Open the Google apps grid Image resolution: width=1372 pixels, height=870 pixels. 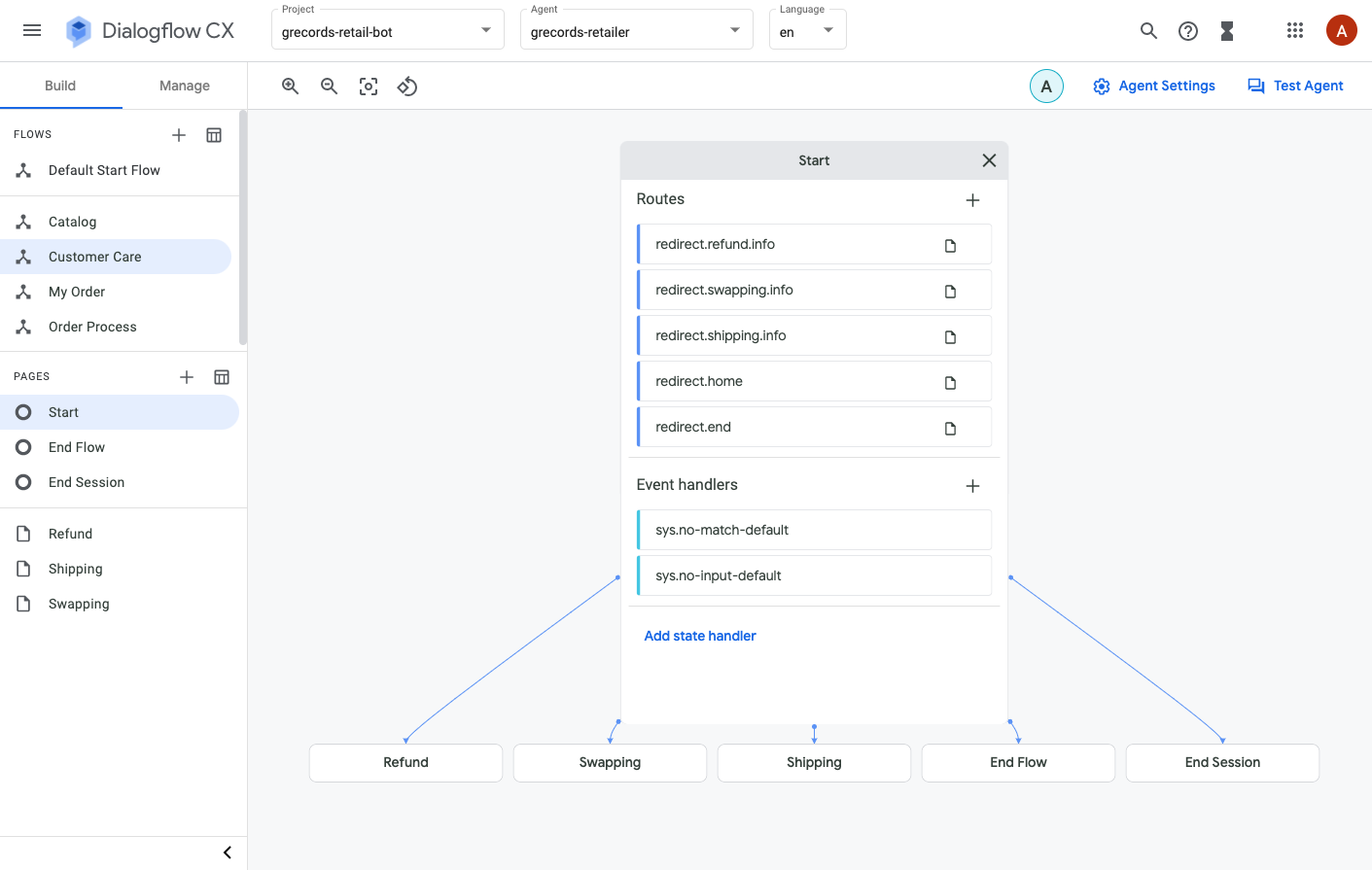click(x=1294, y=31)
